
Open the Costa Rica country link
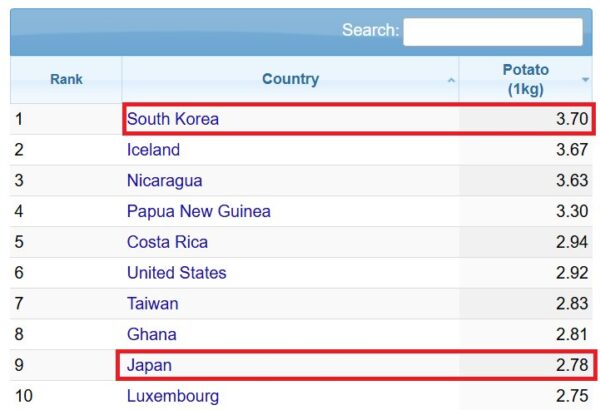[167, 242]
